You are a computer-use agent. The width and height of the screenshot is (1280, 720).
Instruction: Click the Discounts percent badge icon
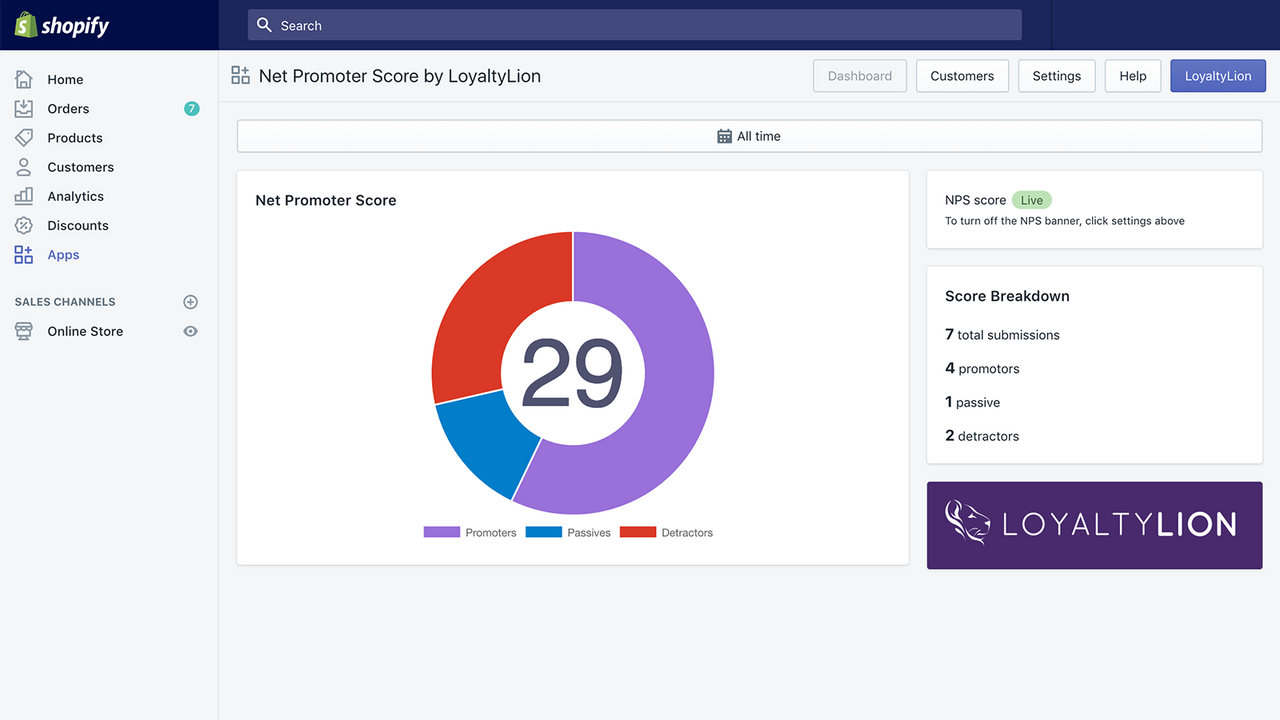point(24,226)
